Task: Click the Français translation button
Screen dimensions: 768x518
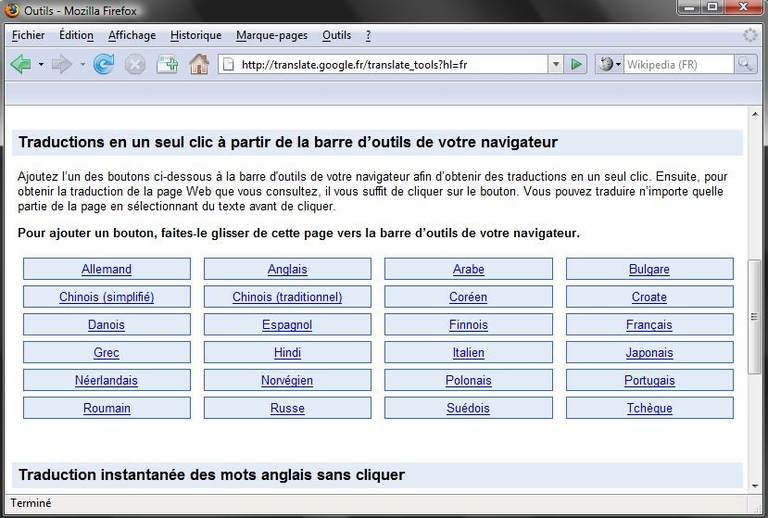Action: tap(649, 325)
